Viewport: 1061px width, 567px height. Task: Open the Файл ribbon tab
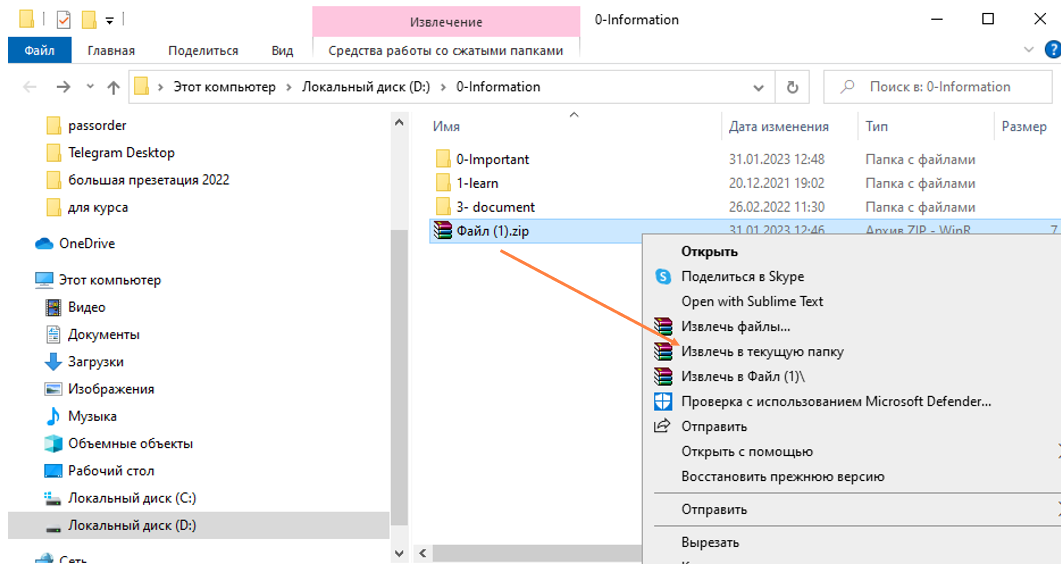coord(39,50)
